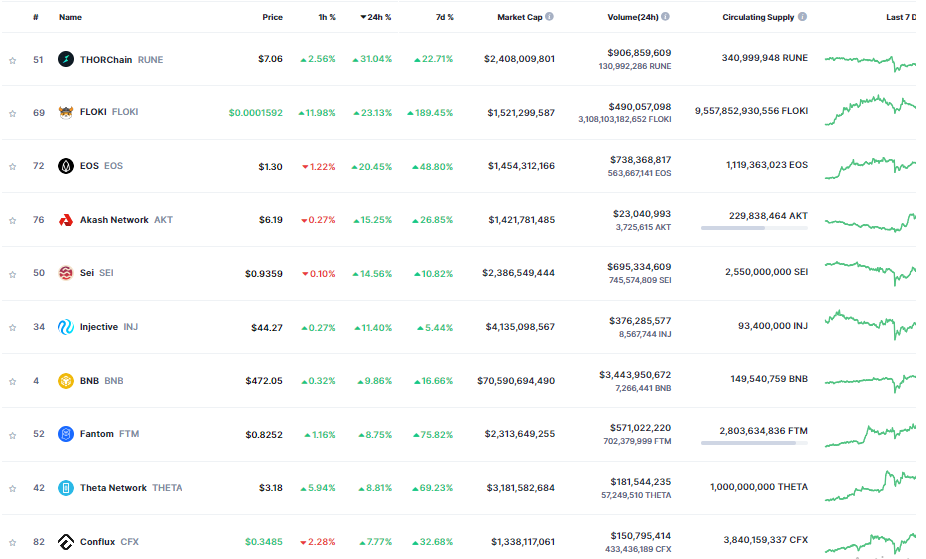Sort by the 7d % column header
926x559 pixels.
[445, 17]
